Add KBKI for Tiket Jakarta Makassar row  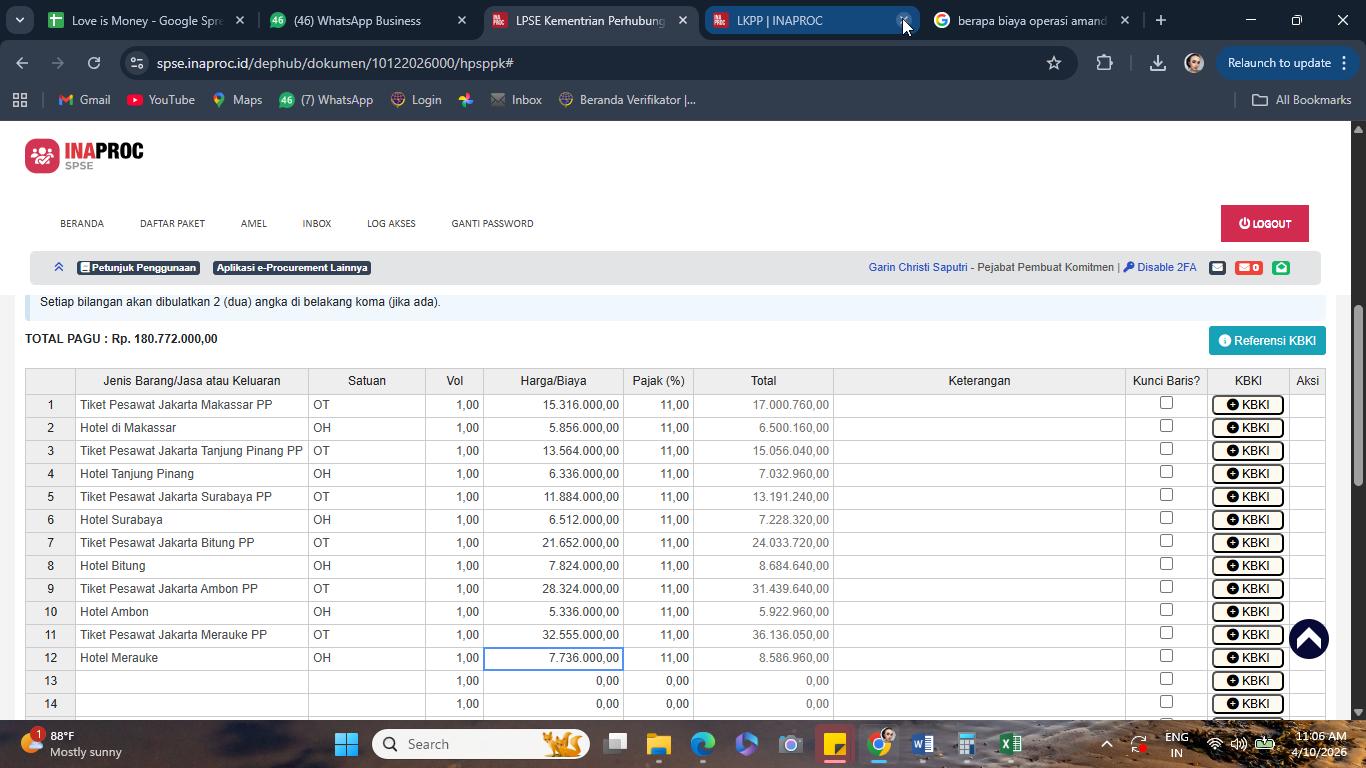1247,405
